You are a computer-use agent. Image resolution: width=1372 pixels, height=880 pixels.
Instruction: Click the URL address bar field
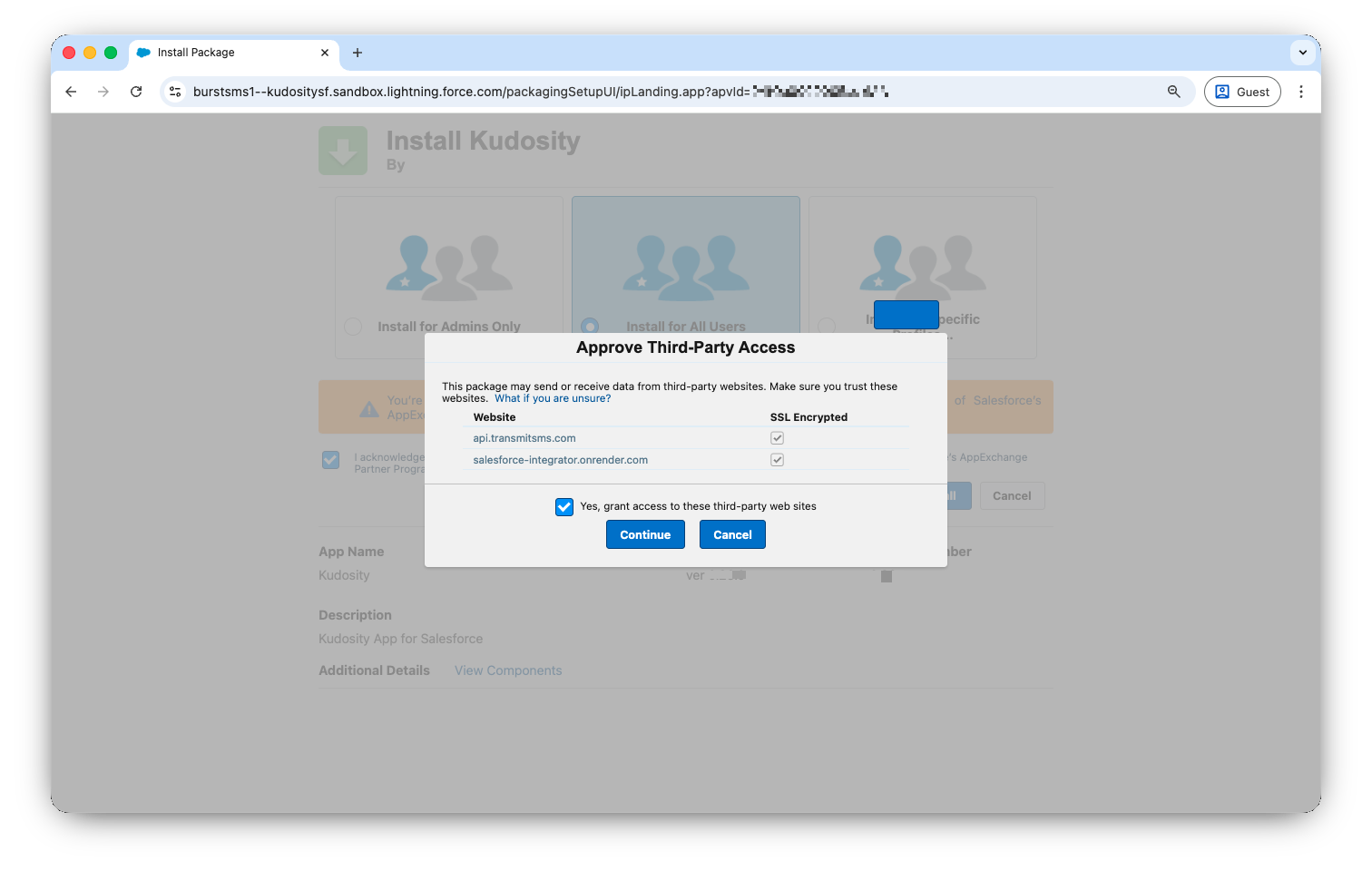tap(635, 92)
